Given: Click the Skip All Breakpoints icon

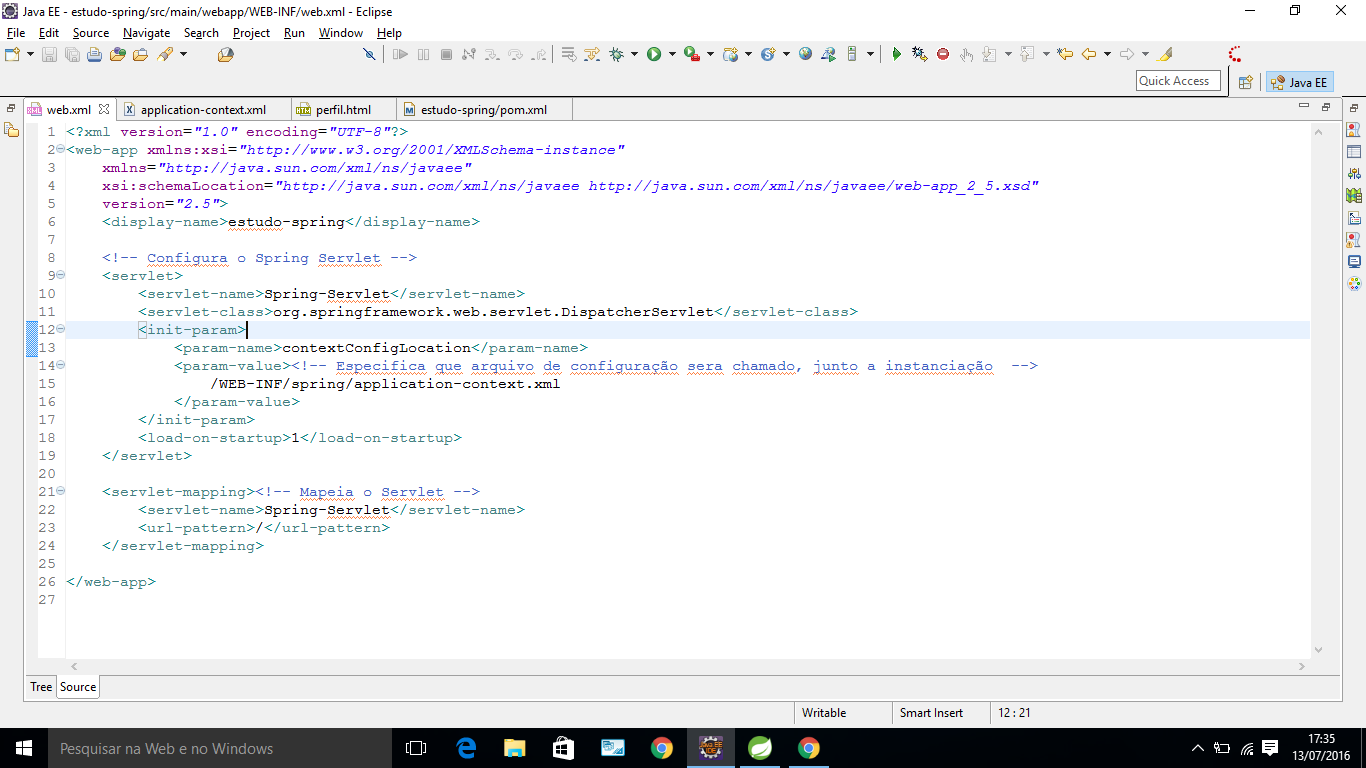Looking at the screenshot, I should [369, 54].
